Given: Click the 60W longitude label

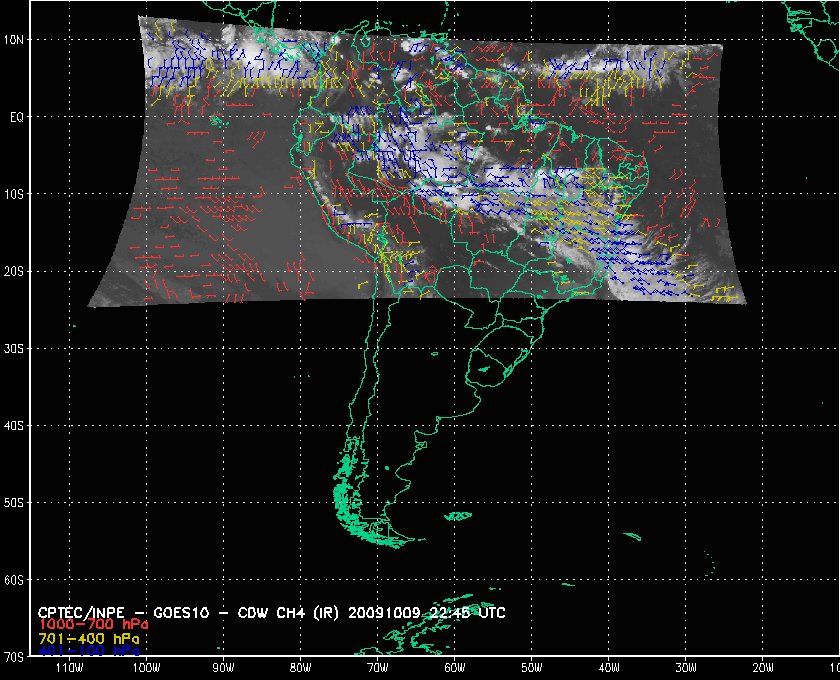Looking at the screenshot, I should pyautogui.click(x=454, y=667).
